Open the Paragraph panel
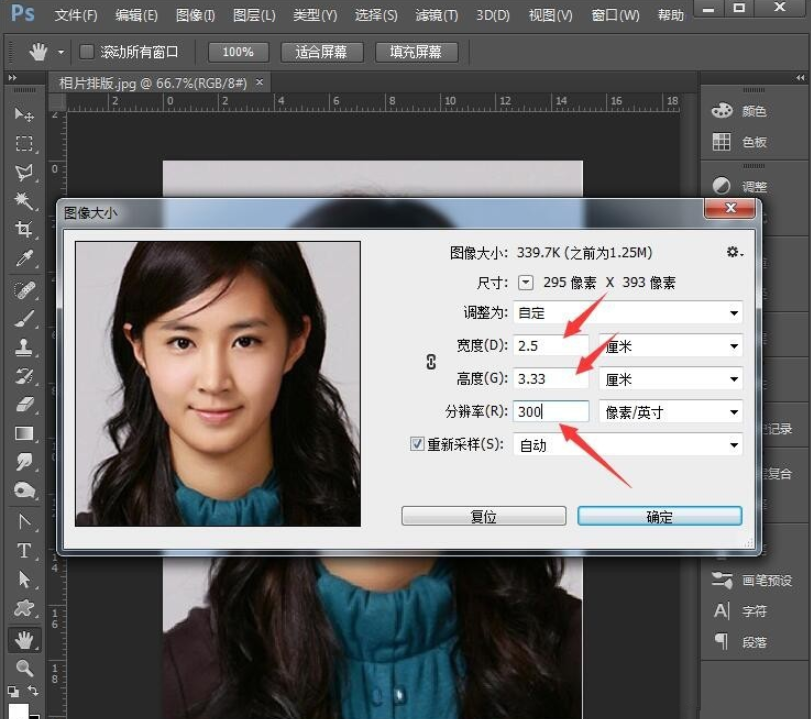The image size is (811, 719). (740, 642)
